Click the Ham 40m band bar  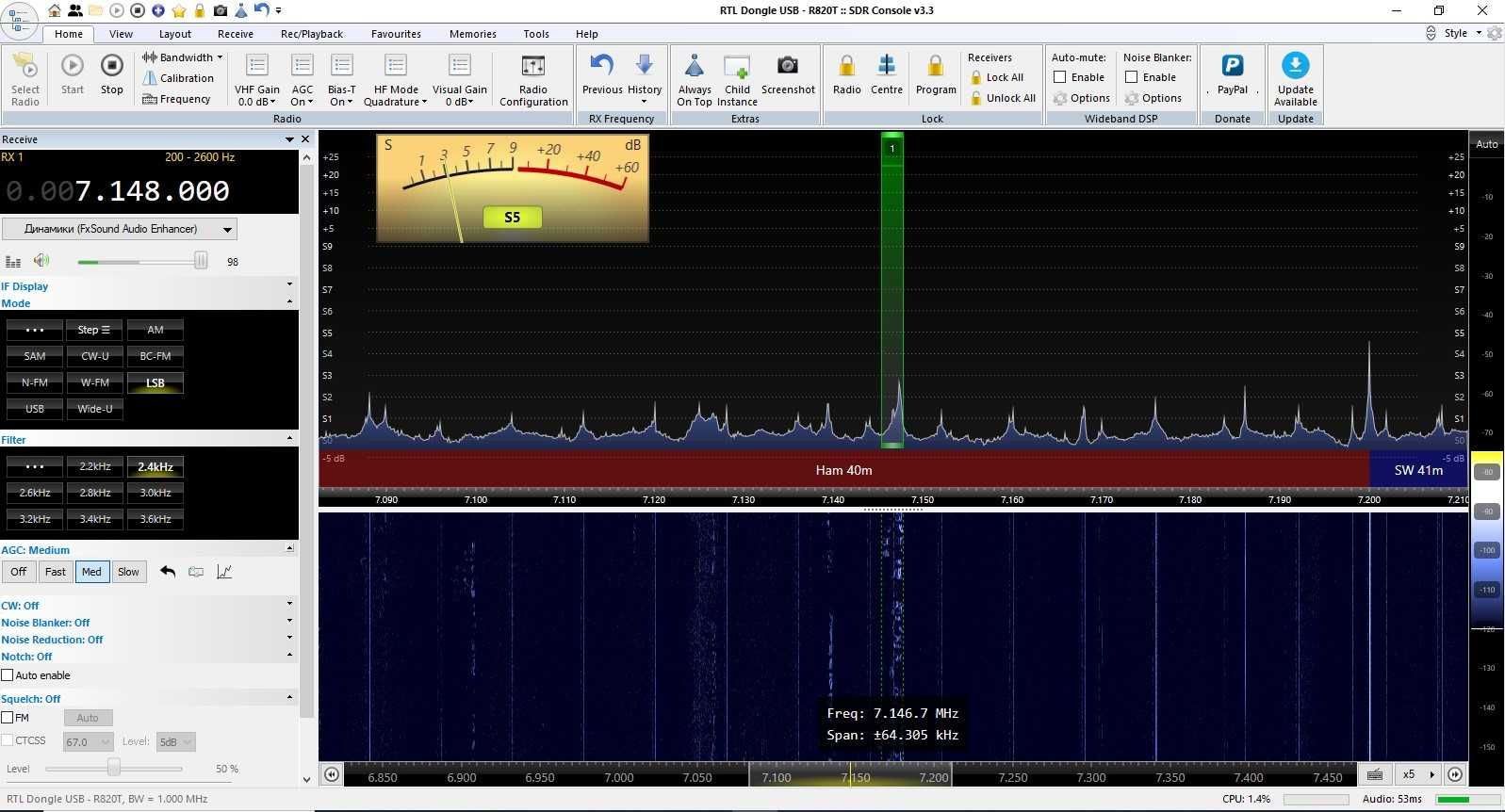(x=843, y=470)
